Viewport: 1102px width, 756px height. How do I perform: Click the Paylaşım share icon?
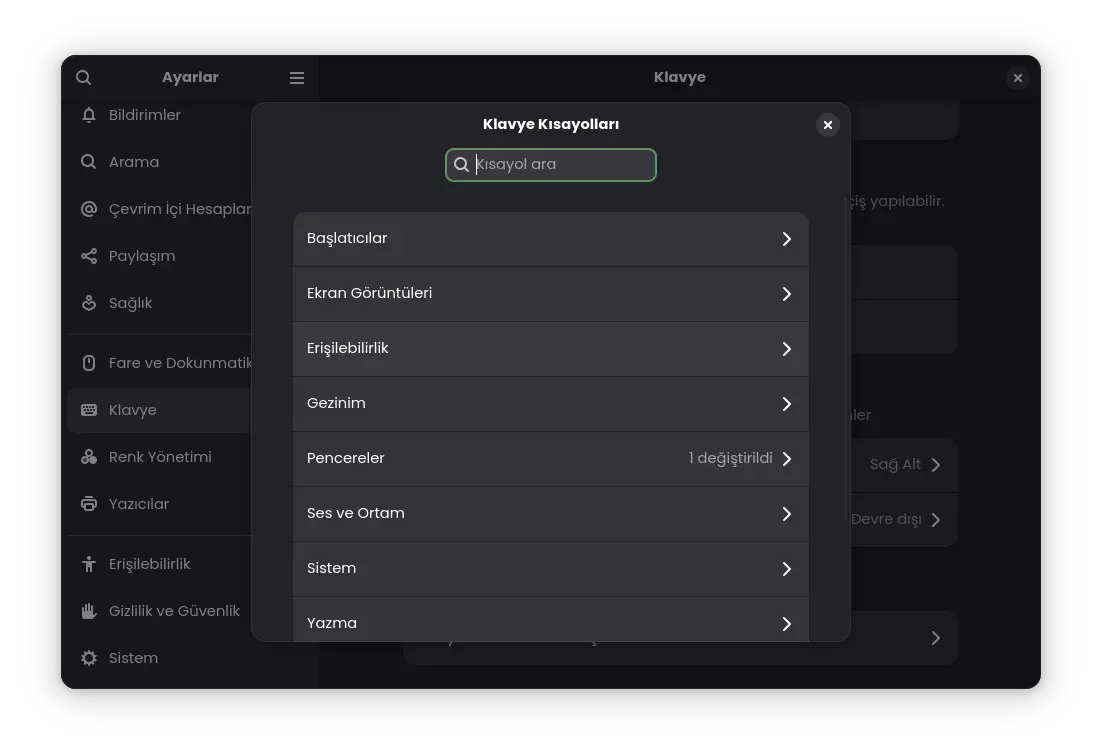[89, 256]
